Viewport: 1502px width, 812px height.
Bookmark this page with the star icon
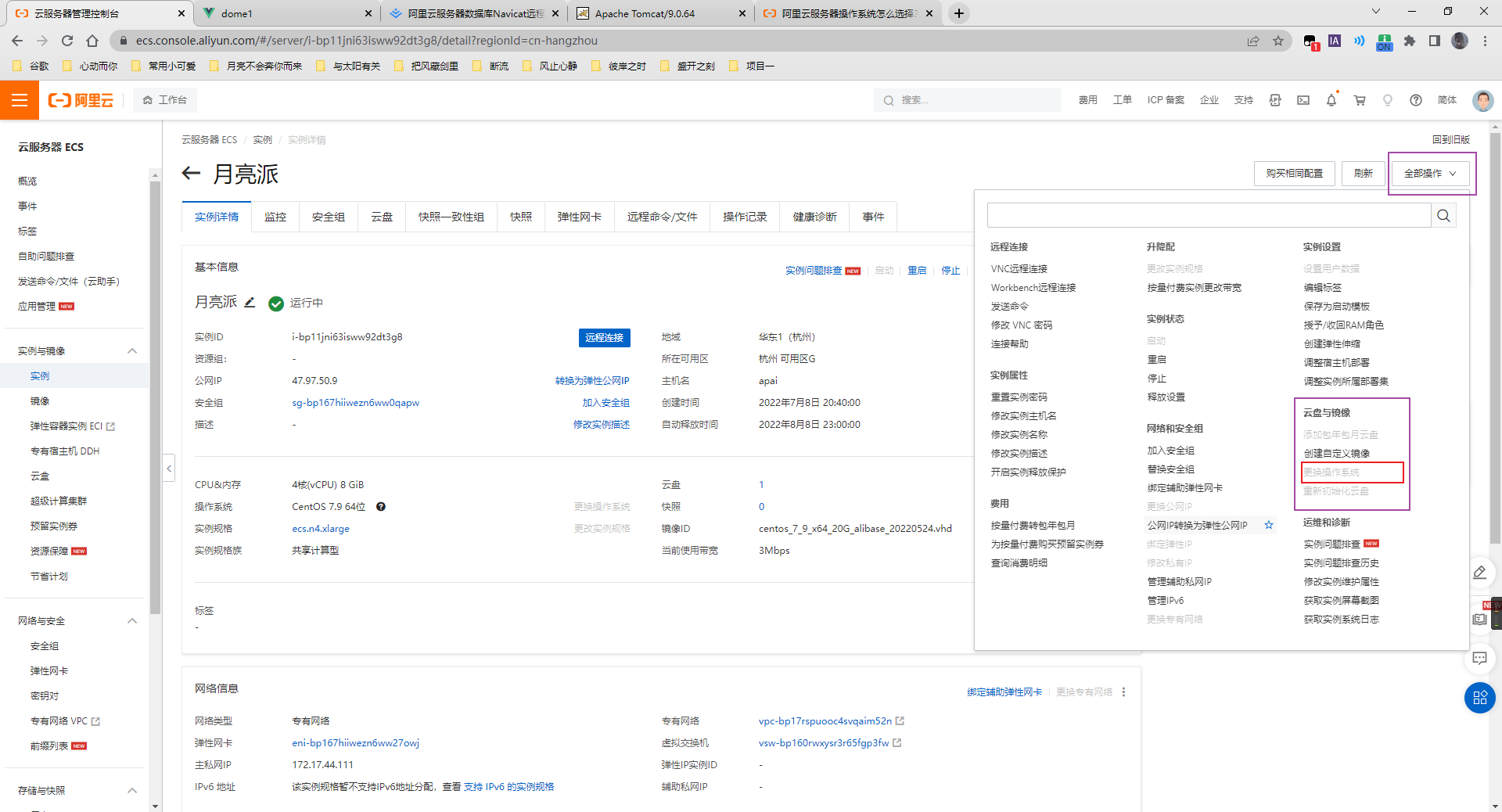tap(1278, 41)
